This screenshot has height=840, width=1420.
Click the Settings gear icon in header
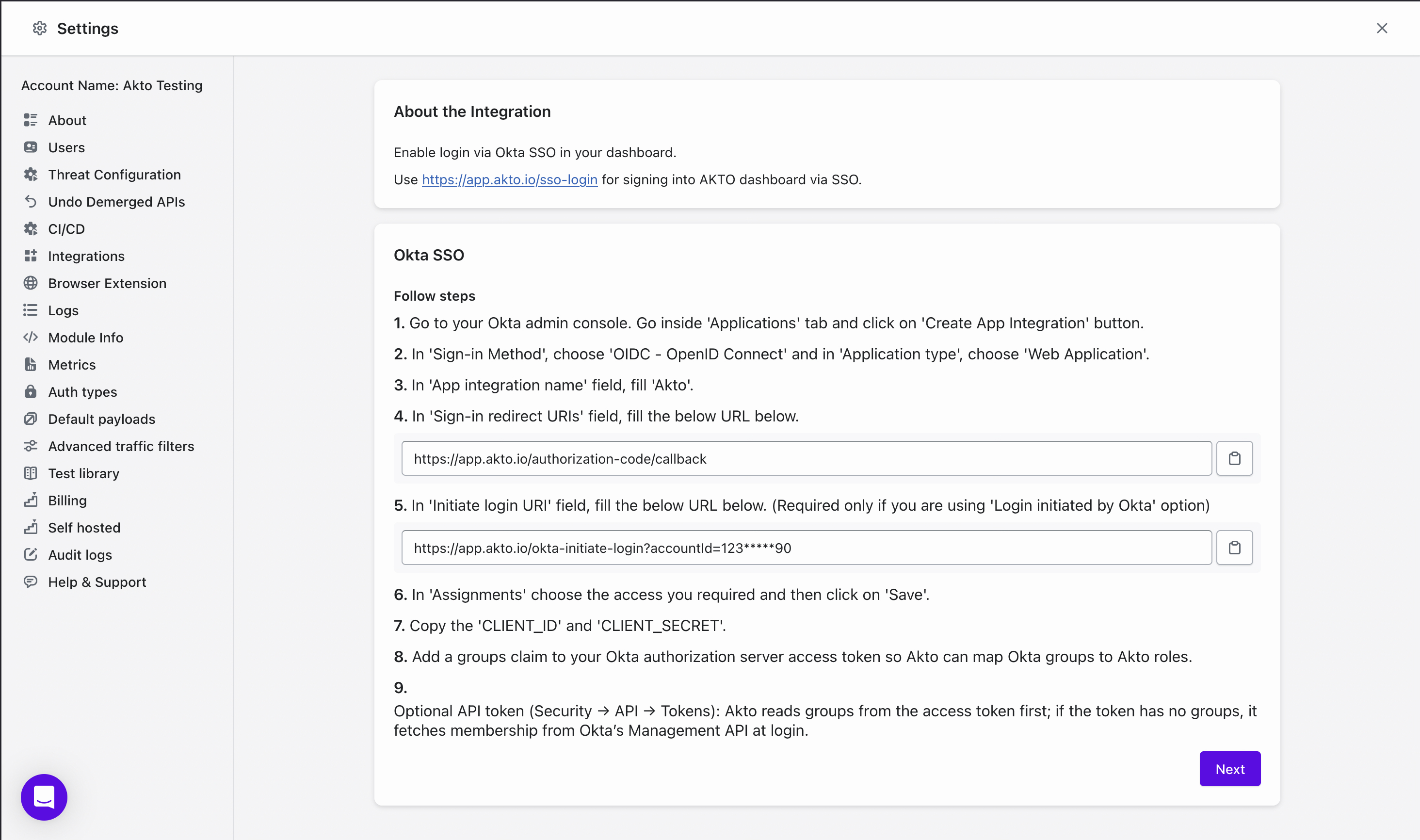click(x=39, y=28)
